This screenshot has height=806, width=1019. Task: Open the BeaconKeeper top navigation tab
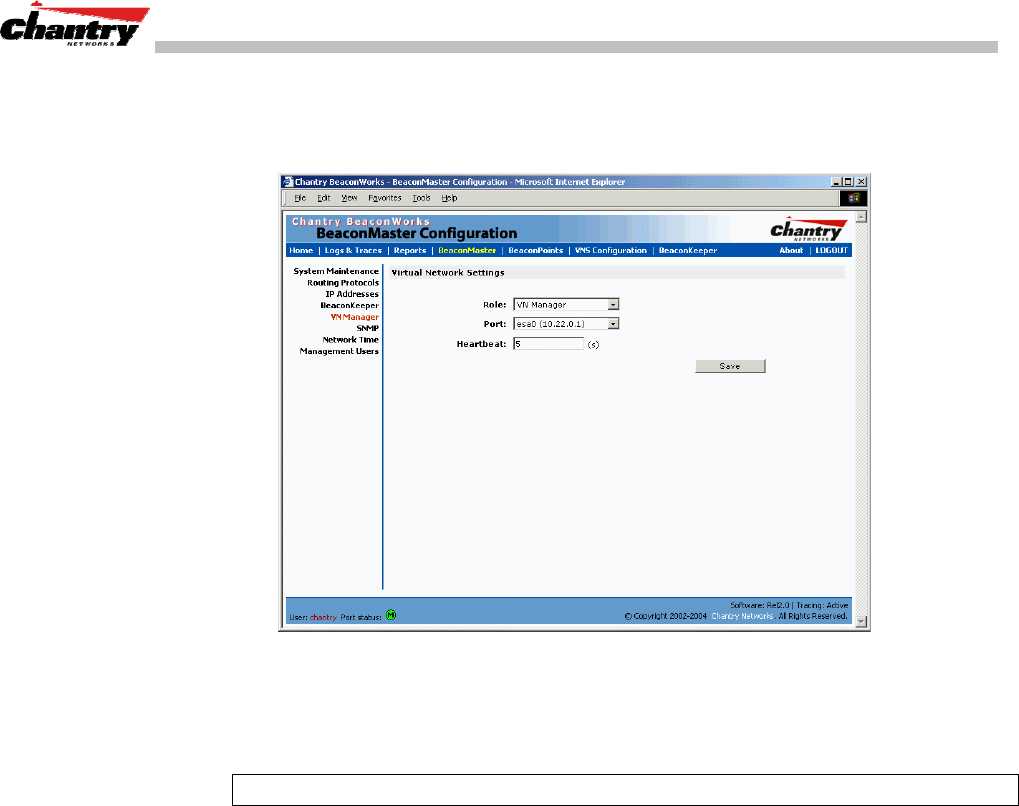(x=688, y=250)
